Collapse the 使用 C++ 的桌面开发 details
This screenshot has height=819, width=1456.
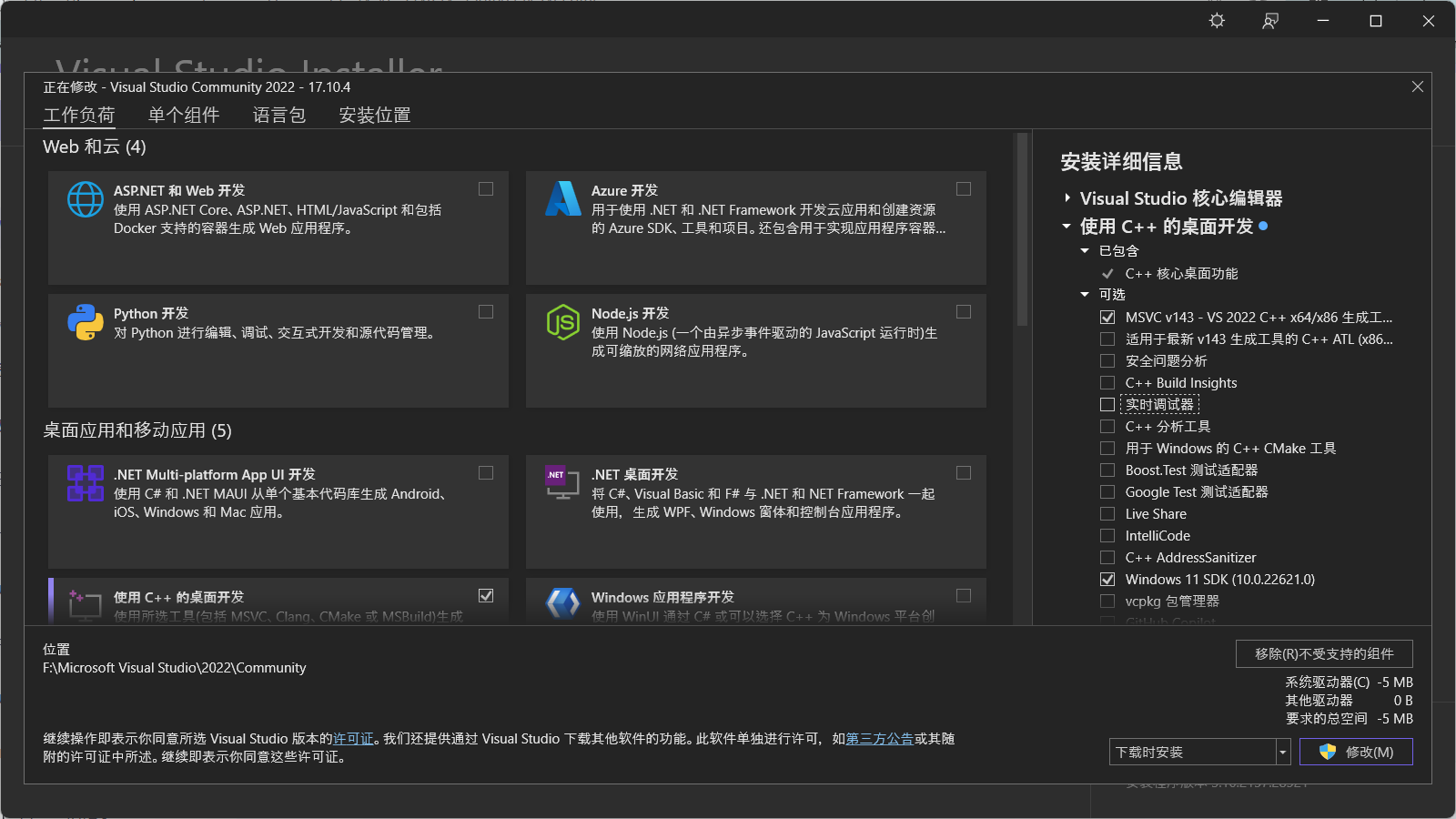coord(1066,227)
